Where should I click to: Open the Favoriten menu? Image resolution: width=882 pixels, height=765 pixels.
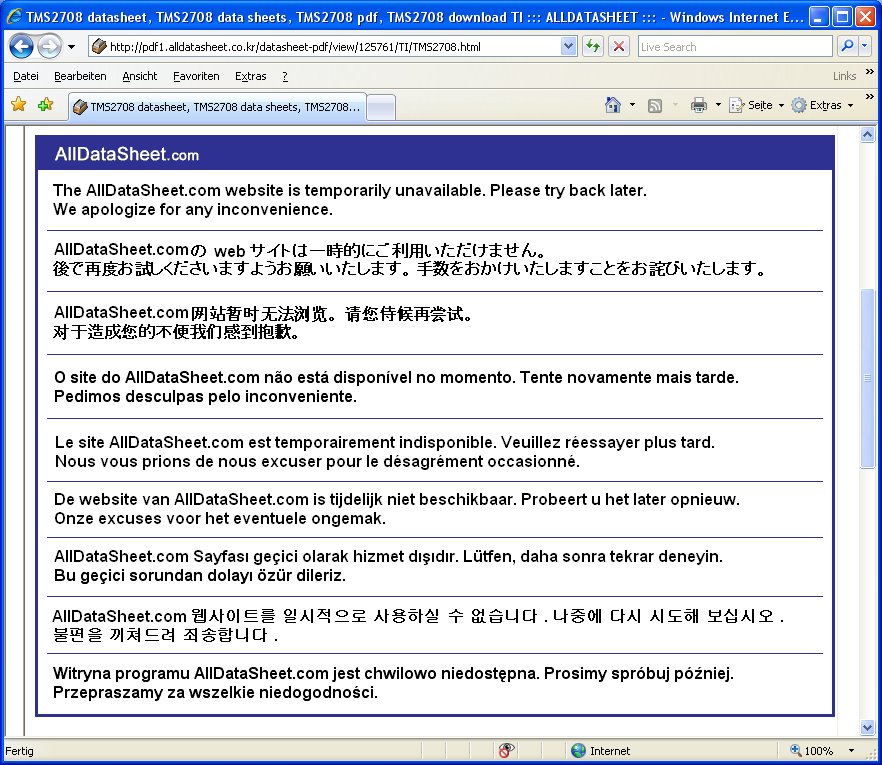click(196, 76)
